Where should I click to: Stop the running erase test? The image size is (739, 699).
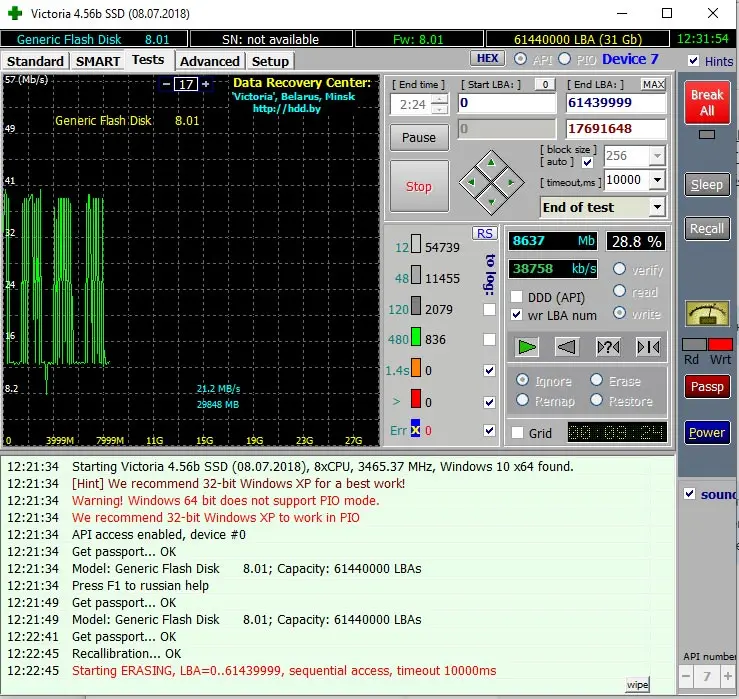[x=419, y=186]
